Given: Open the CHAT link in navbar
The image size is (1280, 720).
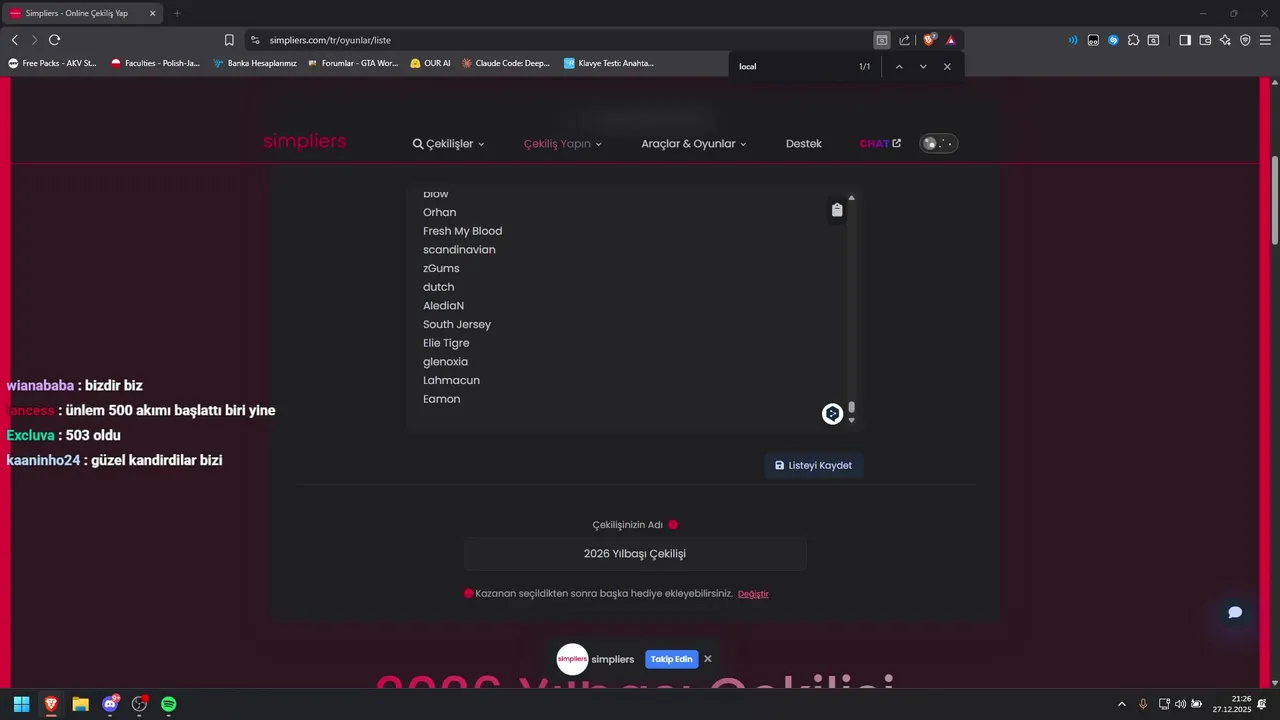Looking at the screenshot, I should click(x=880, y=144).
